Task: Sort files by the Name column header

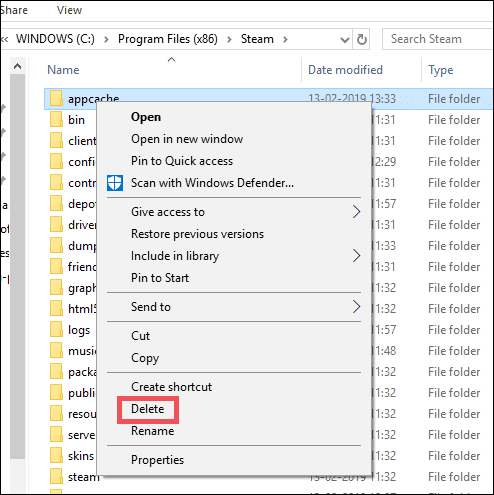Action: pos(63,70)
